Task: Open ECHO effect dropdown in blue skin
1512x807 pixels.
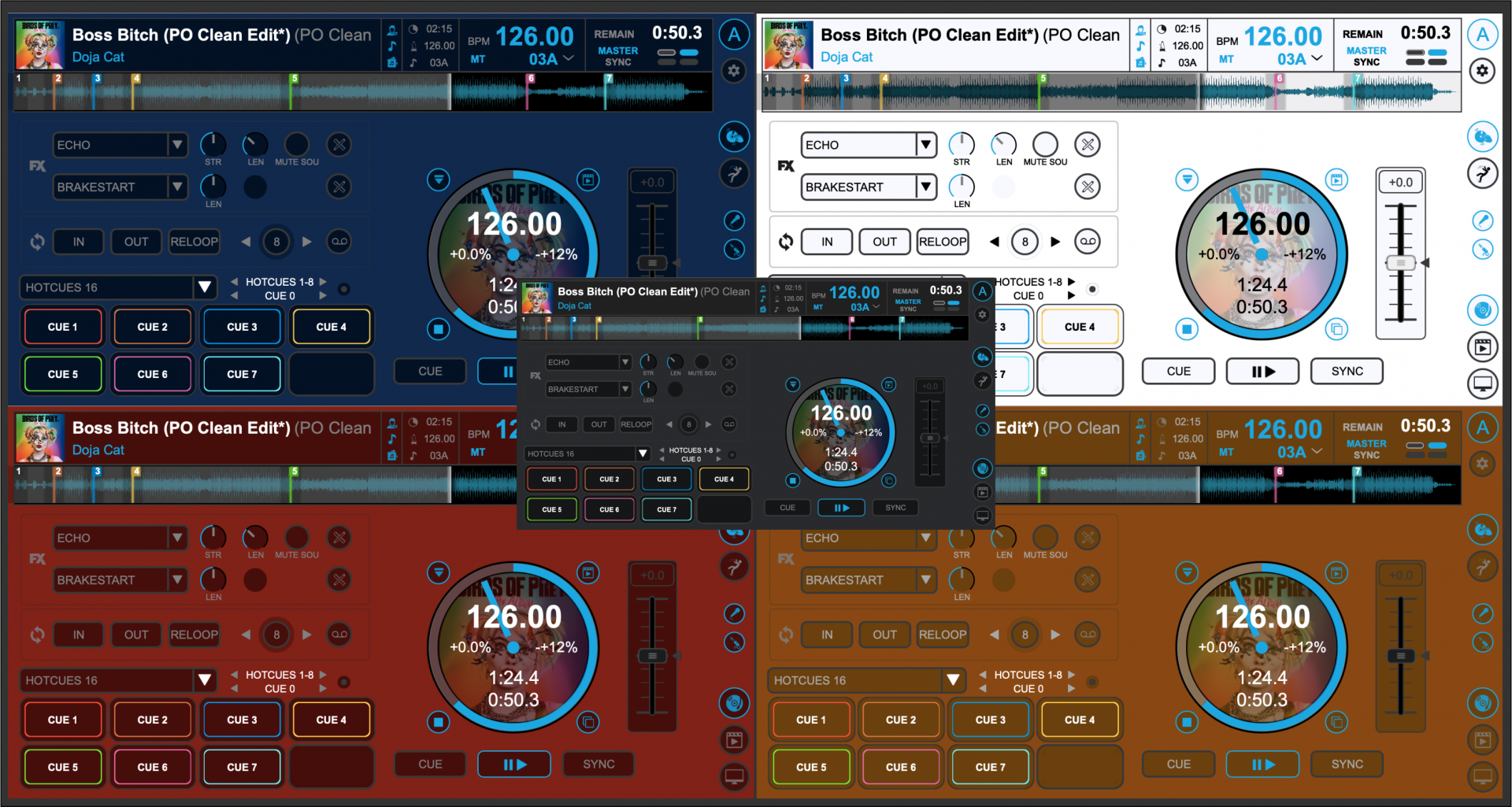Action: click(x=120, y=145)
